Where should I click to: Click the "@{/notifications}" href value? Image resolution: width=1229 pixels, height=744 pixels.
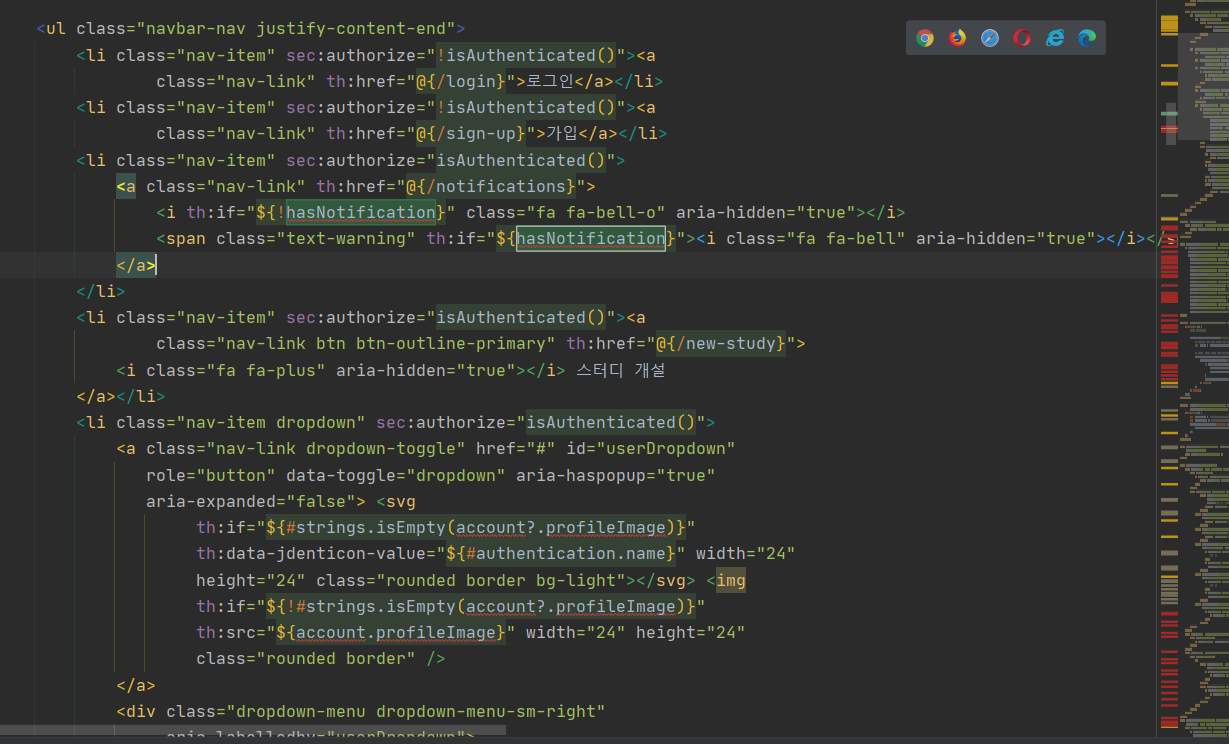[x=490, y=186]
